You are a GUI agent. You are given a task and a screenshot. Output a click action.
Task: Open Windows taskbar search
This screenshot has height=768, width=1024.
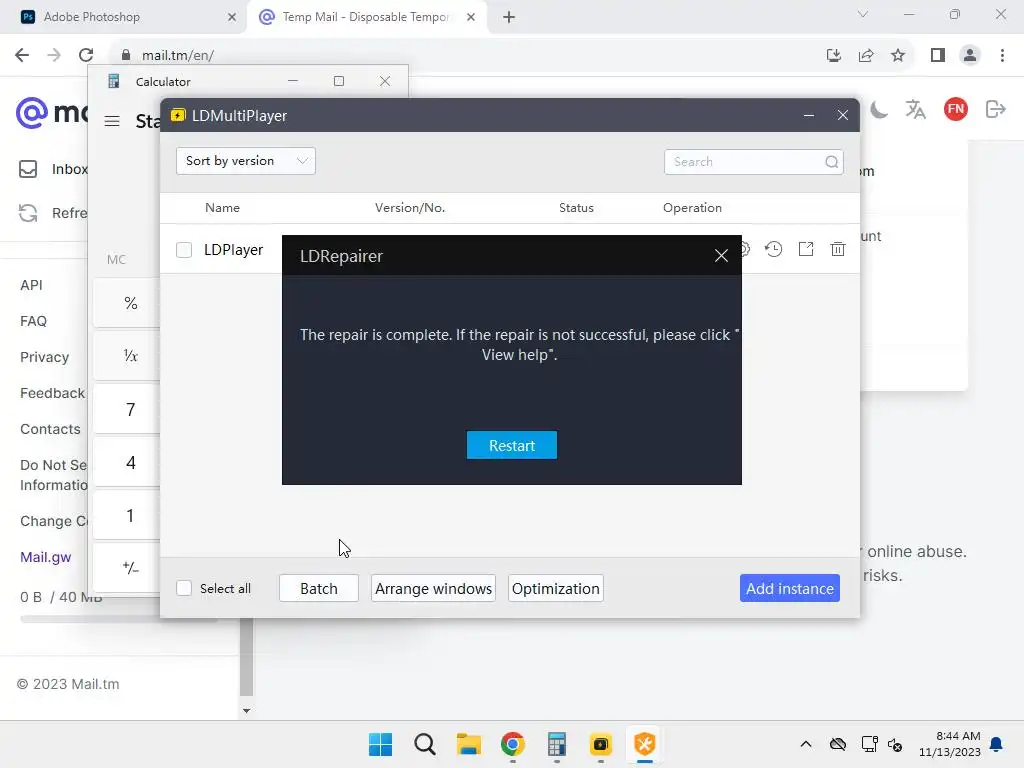pos(424,744)
